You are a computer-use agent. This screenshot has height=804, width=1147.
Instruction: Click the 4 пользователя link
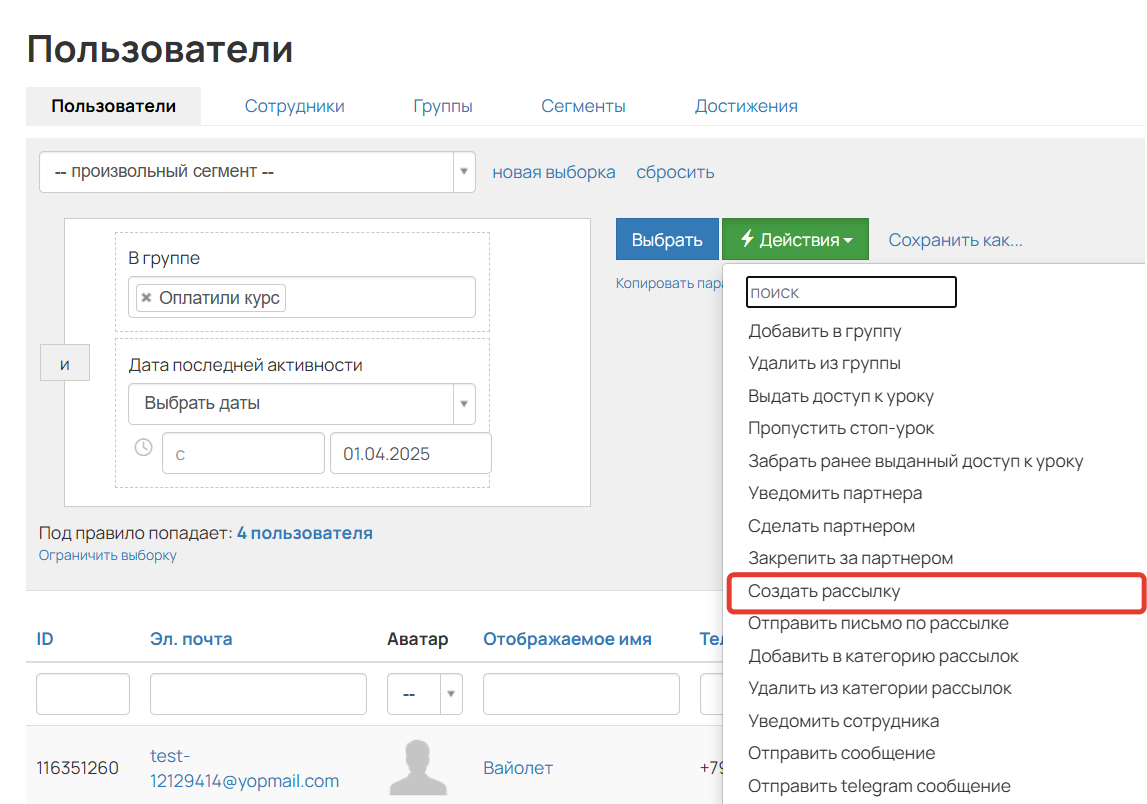tap(305, 533)
